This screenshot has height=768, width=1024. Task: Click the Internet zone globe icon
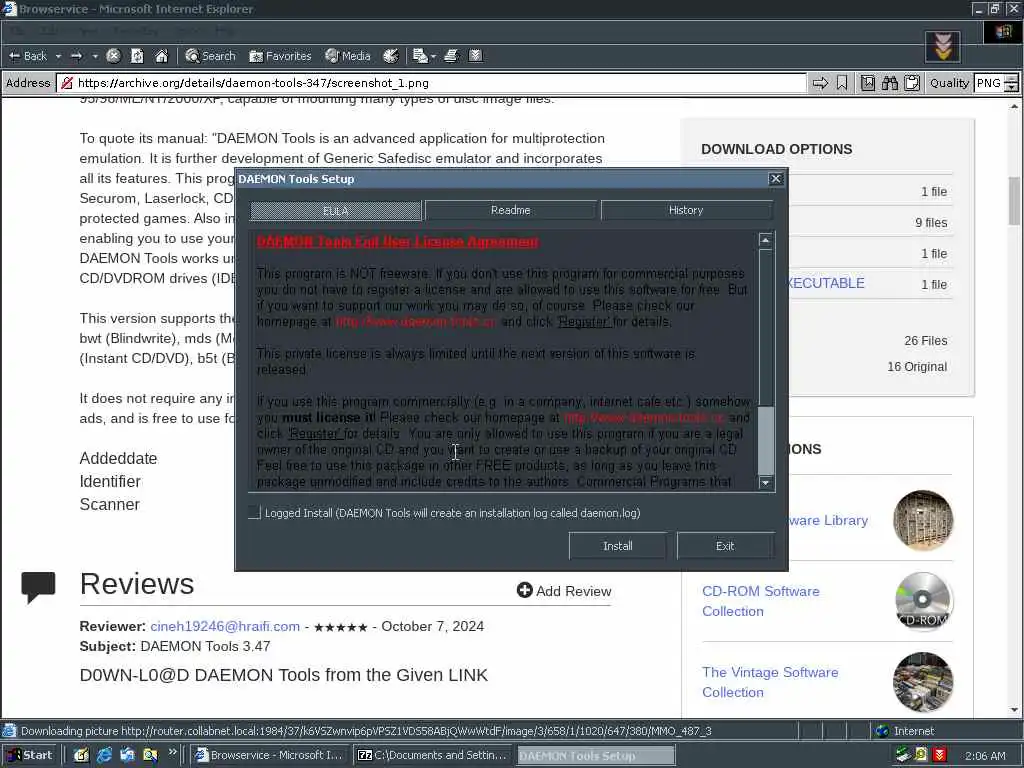point(882,731)
